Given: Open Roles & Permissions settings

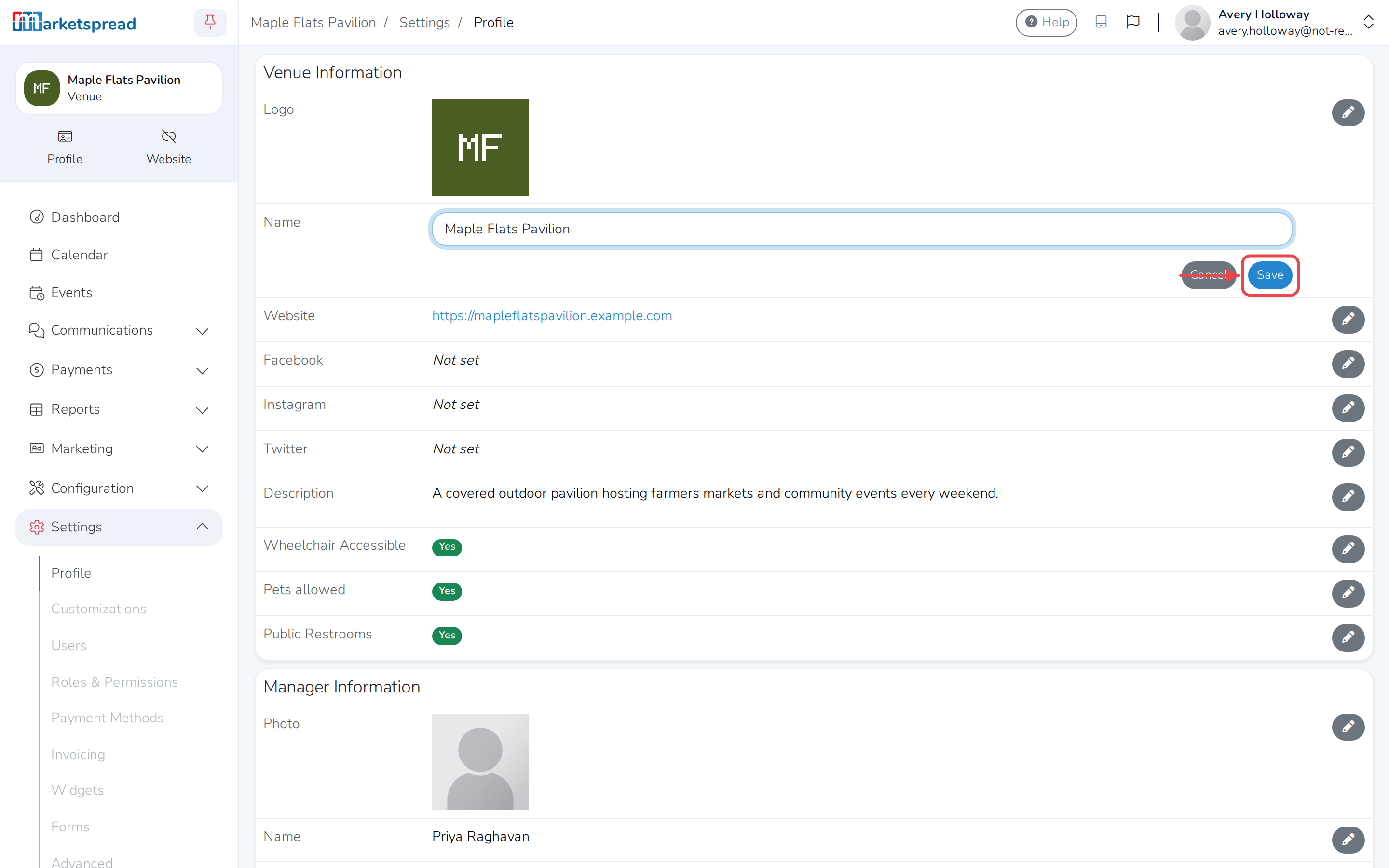Looking at the screenshot, I should pyautogui.click(x=115, y=682).
